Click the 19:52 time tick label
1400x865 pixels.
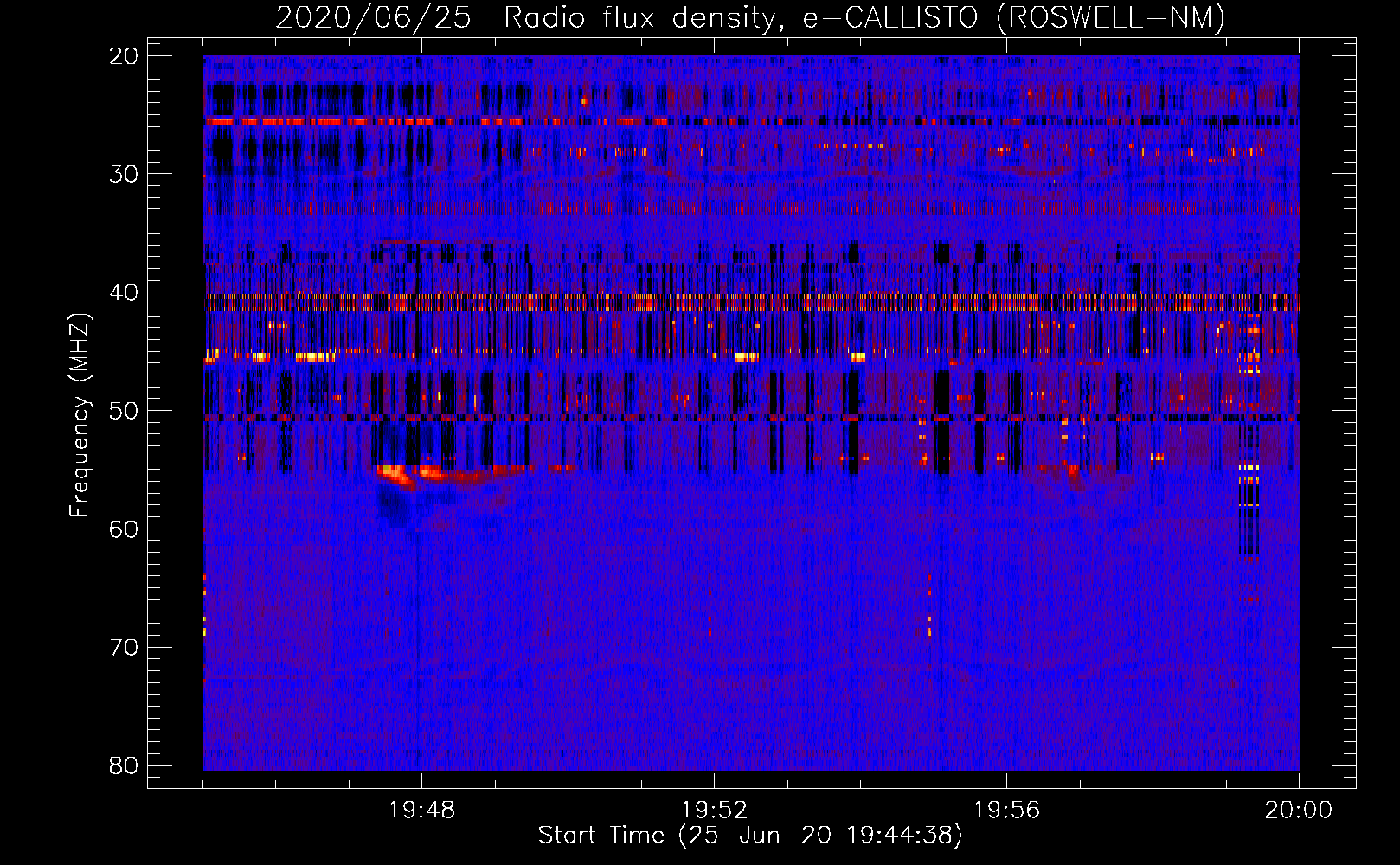[714, 811]
